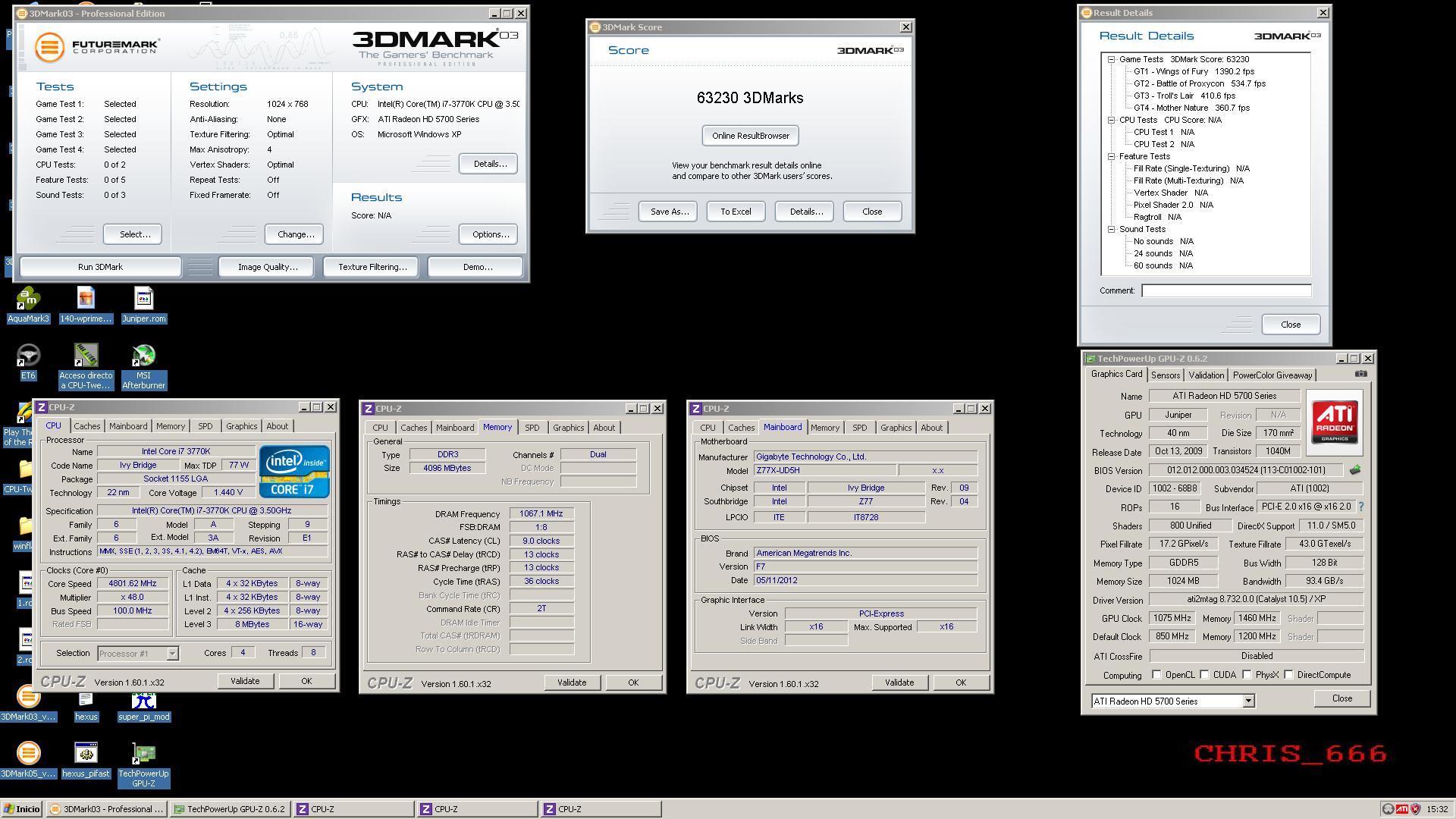Click the DRAM Frequency value 1067.1 MHz
This screenshot has height=819, width=1456.
click(x=541, y=513)
